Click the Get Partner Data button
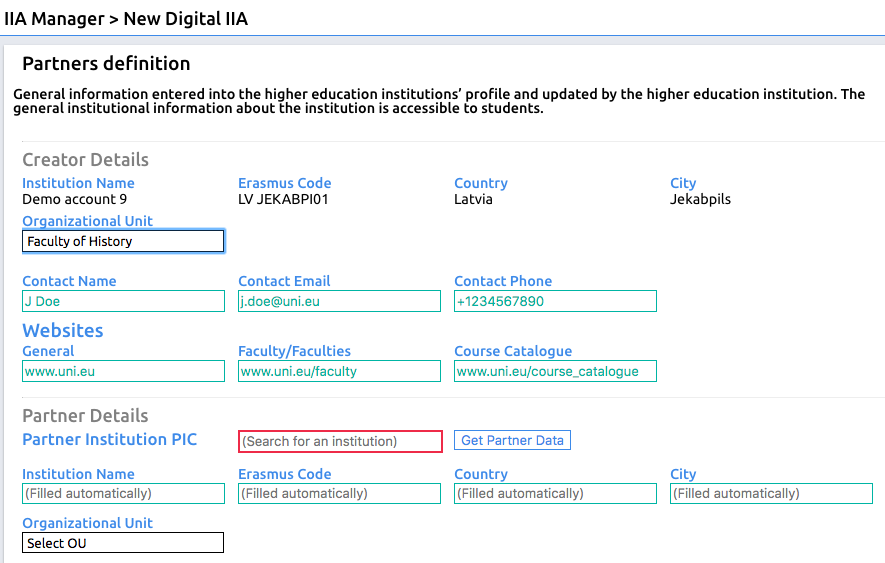Screen dimensions: 885x563 tap(512, 440)
